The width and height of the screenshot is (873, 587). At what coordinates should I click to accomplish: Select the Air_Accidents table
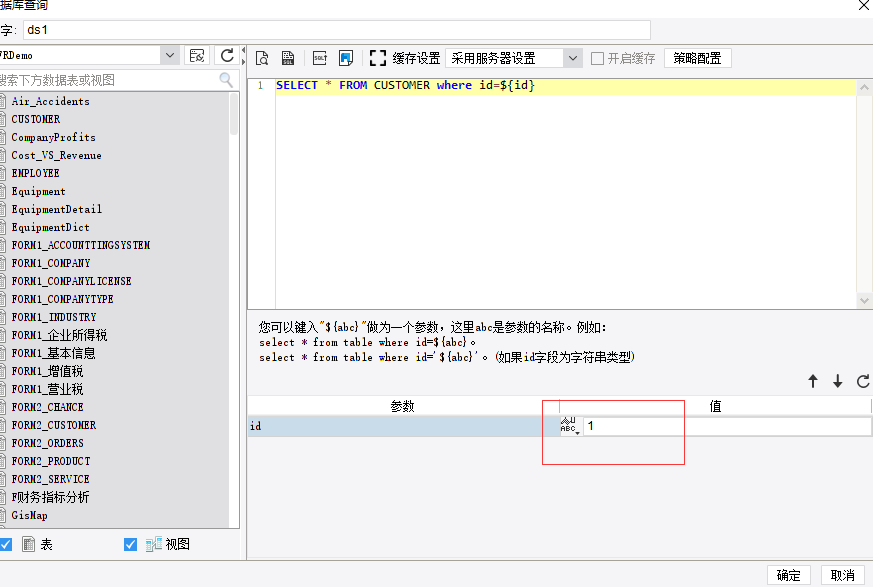50,101
